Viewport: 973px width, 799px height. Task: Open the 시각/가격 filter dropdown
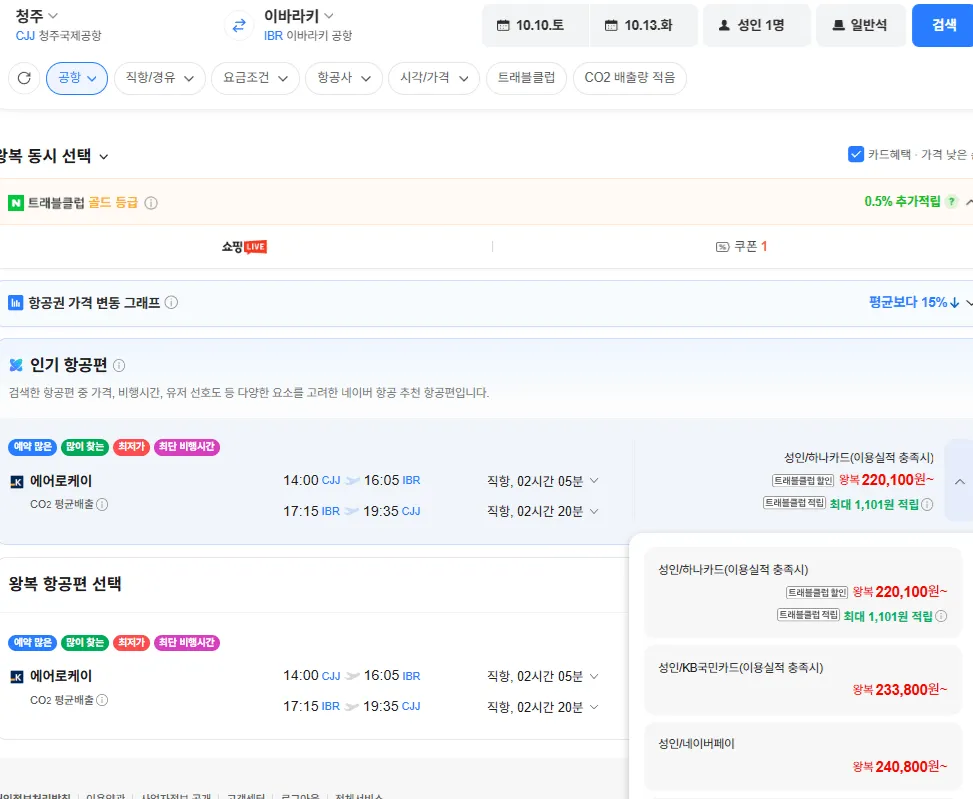pos(434,78)
